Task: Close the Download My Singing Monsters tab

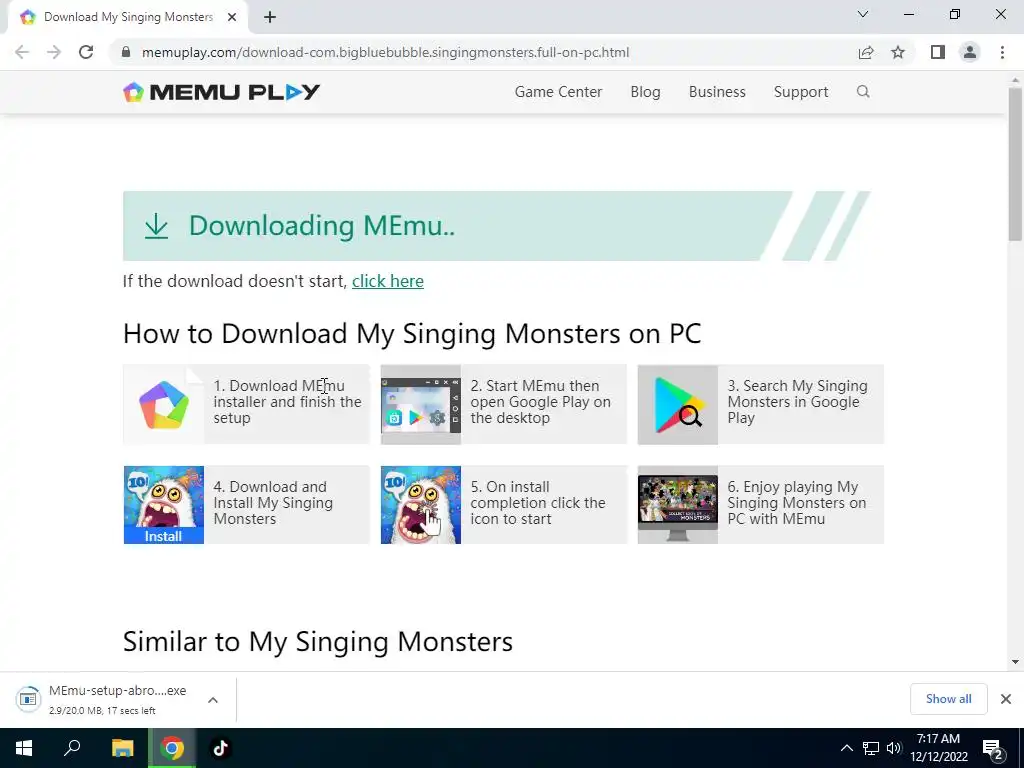Action: point(232,18)
